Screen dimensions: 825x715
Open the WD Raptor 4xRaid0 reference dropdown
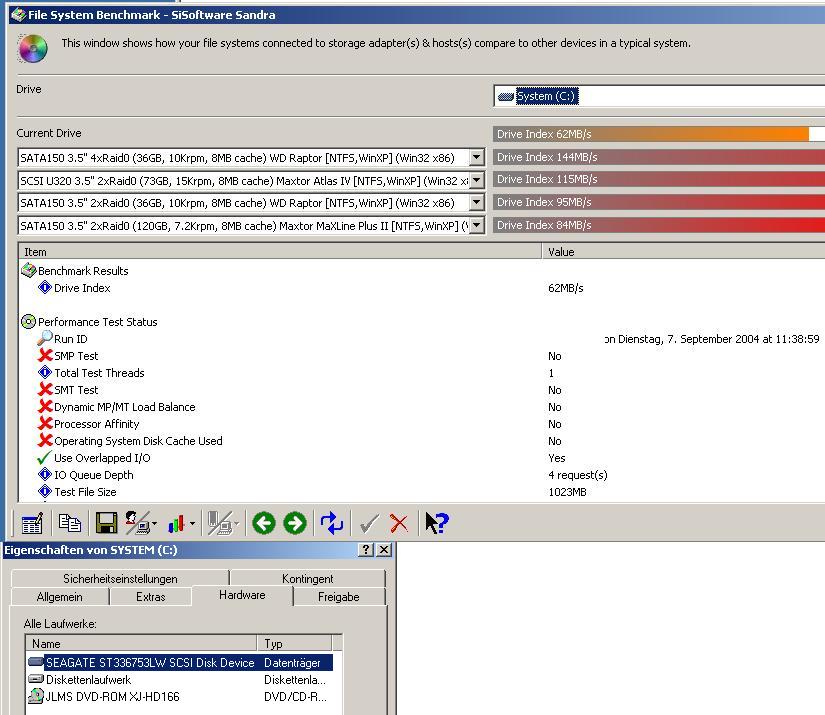click(x=476, y=157)
